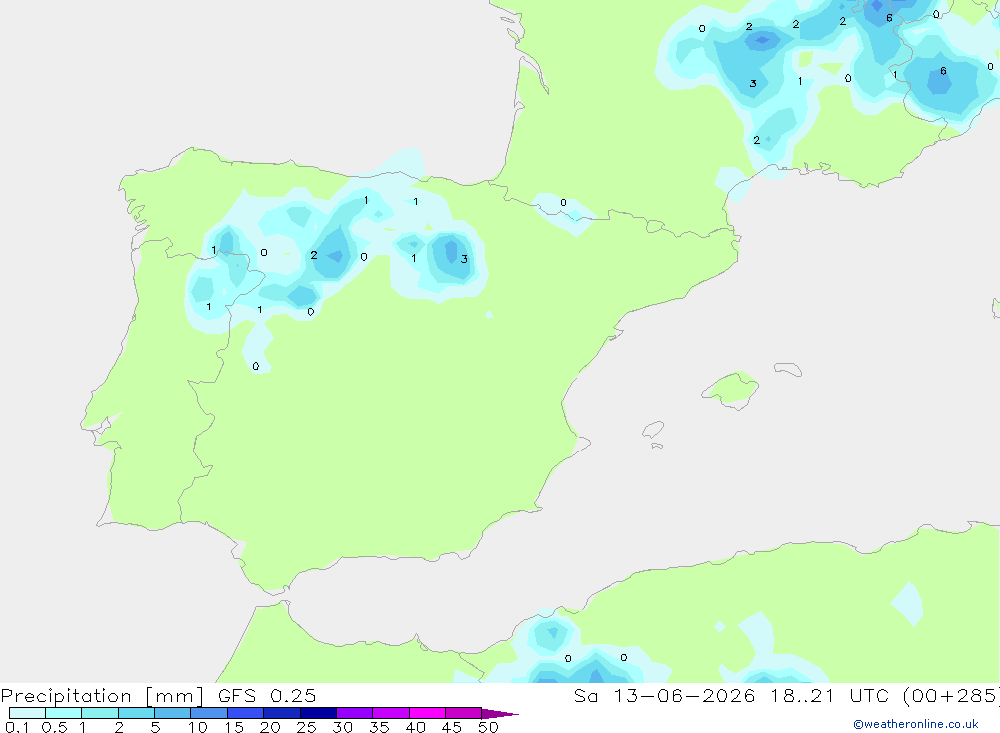Click the "0.1" legend scale label
This screenshot has height=733, width=1000.
click(x=17, y=727)
